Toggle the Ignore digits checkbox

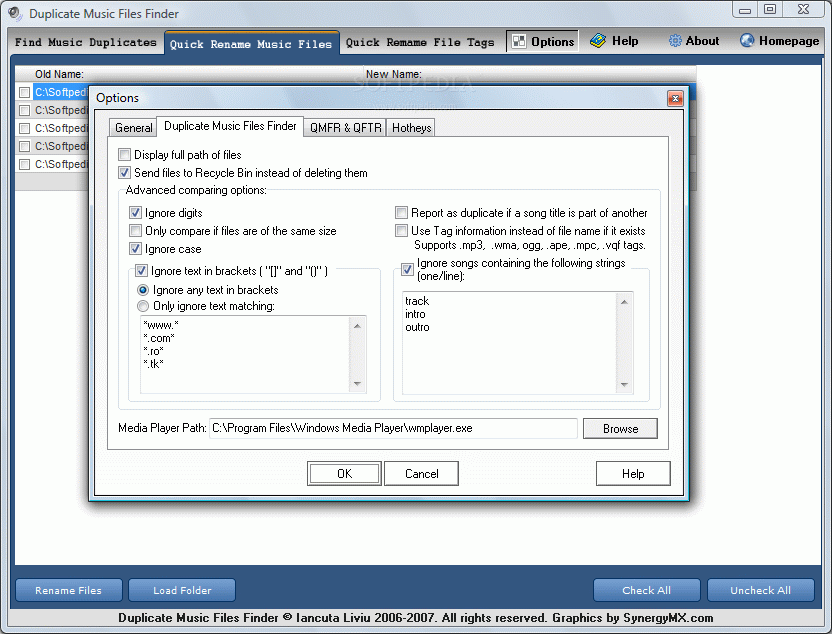(135, 213)
